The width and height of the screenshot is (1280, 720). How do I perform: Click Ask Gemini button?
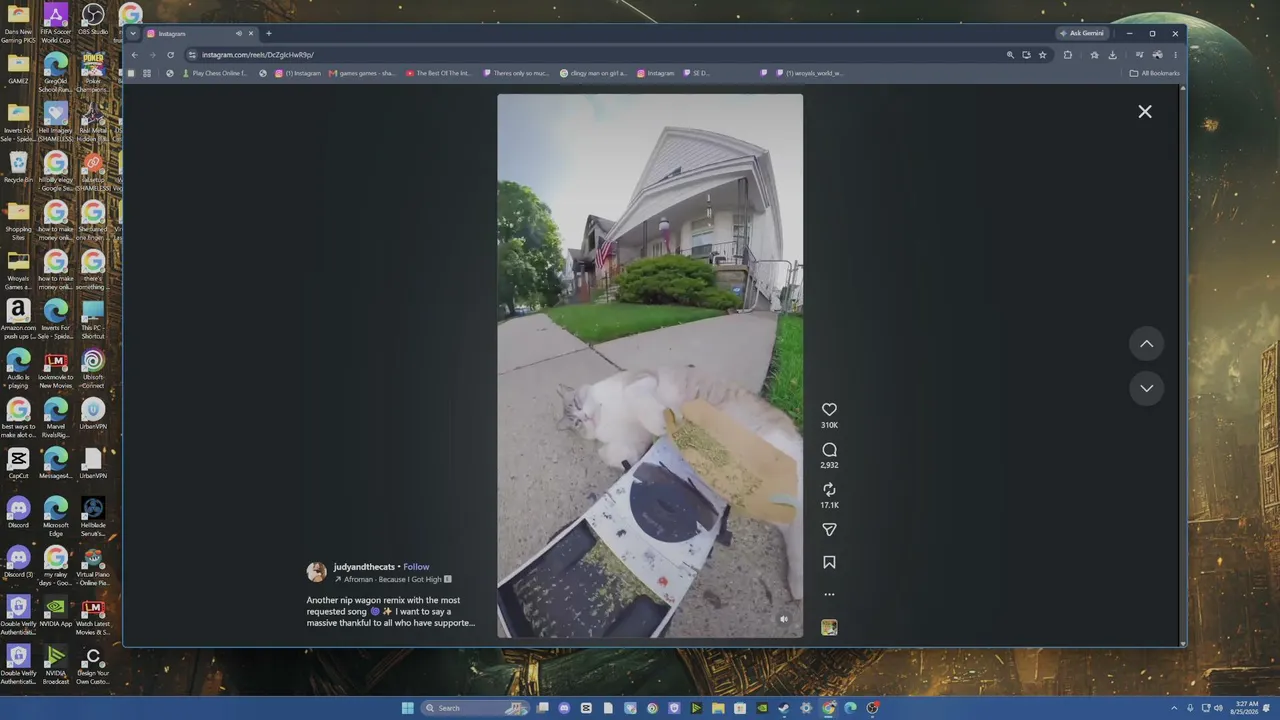click(1083, 33)
